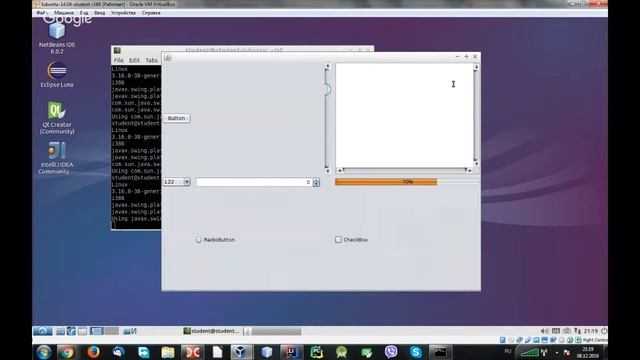Open the File menu in the terminal window

[x=118, y=60]
